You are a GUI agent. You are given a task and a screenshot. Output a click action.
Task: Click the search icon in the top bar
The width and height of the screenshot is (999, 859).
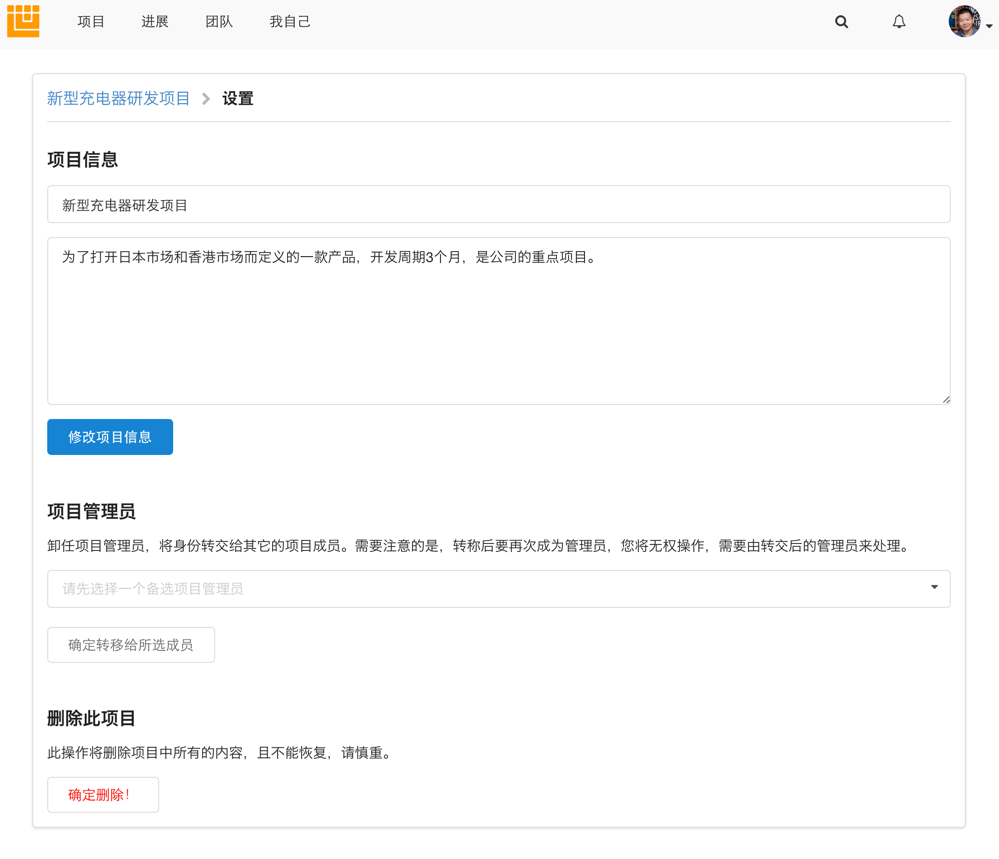pos(841,21)
